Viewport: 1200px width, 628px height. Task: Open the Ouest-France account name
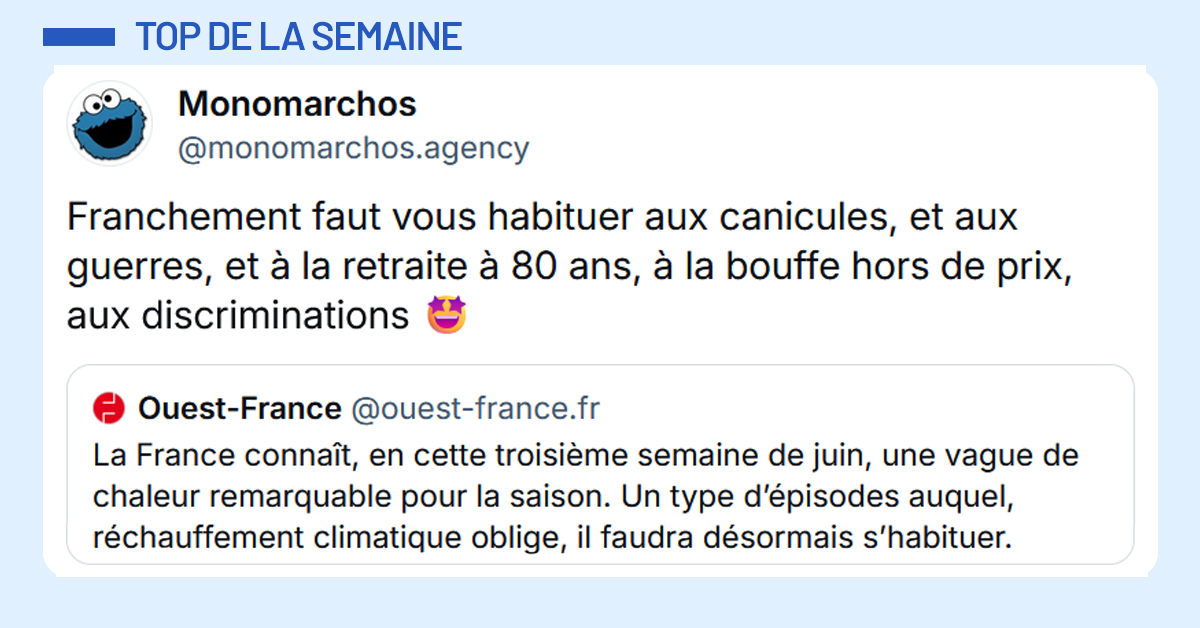click(239, 409)
